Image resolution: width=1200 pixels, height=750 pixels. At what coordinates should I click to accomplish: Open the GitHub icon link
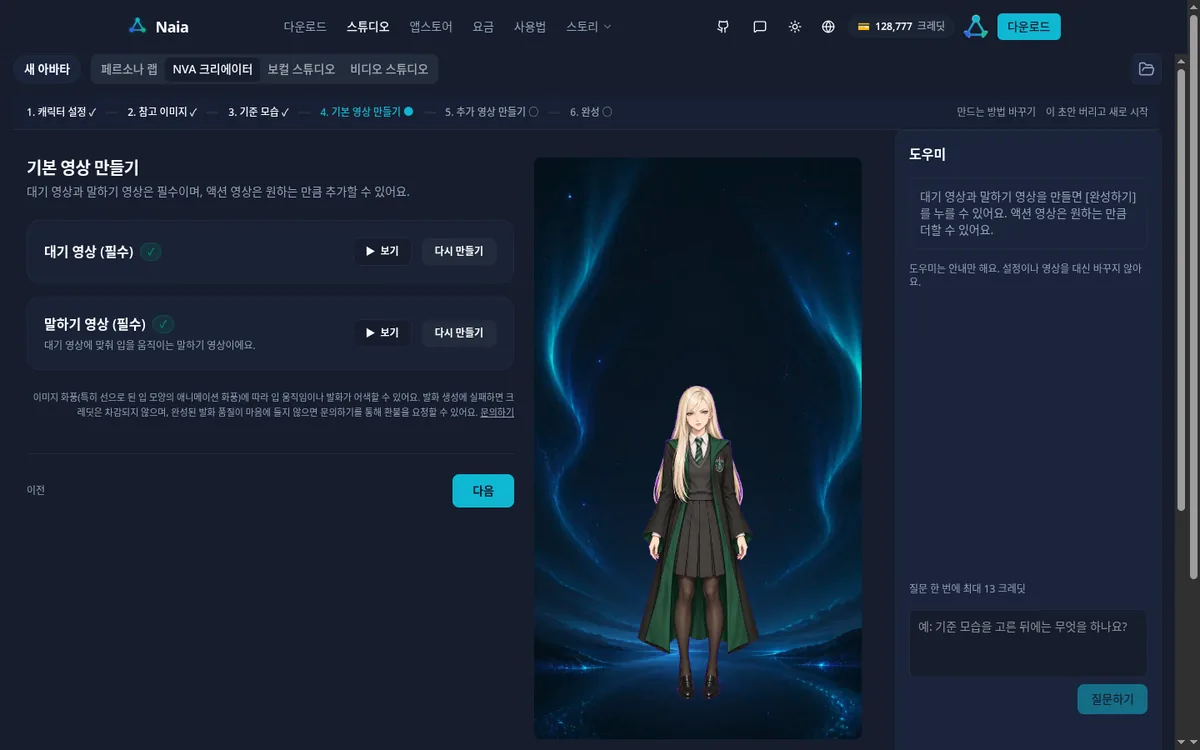[x=723, y=27]
